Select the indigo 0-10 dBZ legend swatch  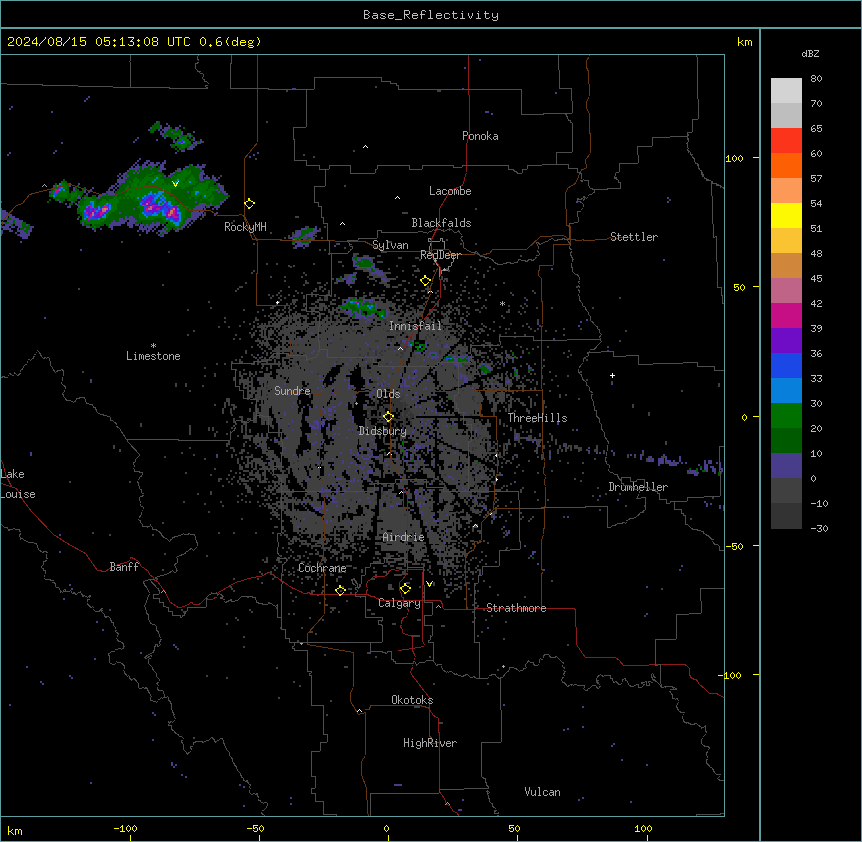pyautogui.click(x=786, y=466)
